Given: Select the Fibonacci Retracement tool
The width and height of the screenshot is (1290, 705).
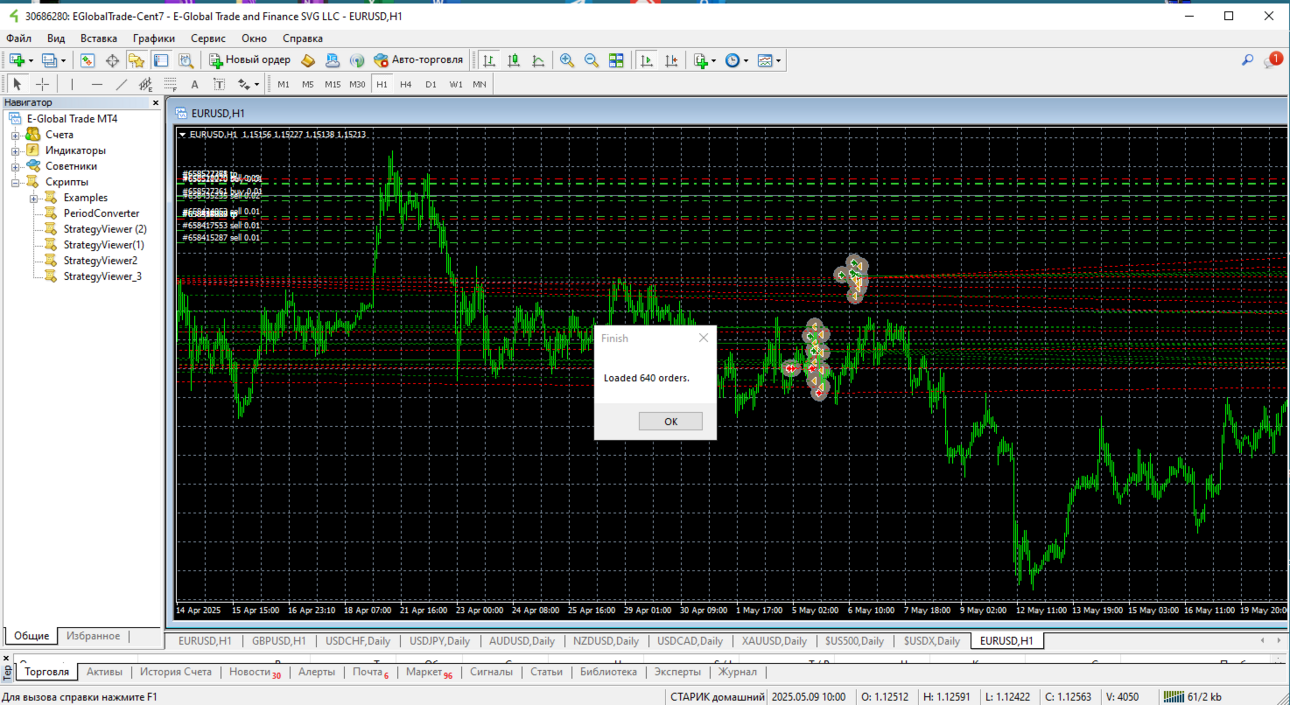Looking at the screenshot, I should click(x=170, y=84).
